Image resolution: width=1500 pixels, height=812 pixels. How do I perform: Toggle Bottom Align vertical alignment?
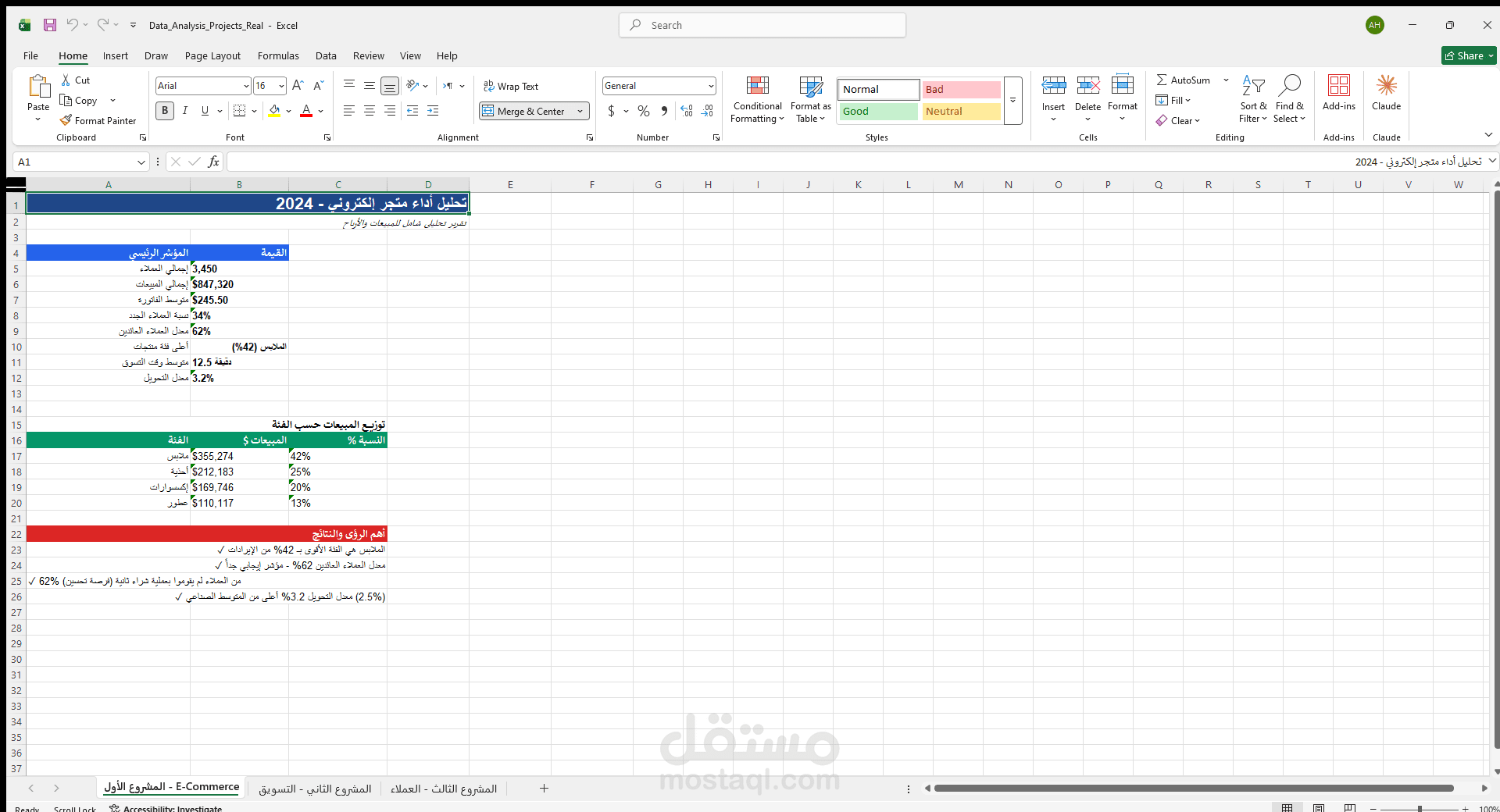[x=390, y=86]
